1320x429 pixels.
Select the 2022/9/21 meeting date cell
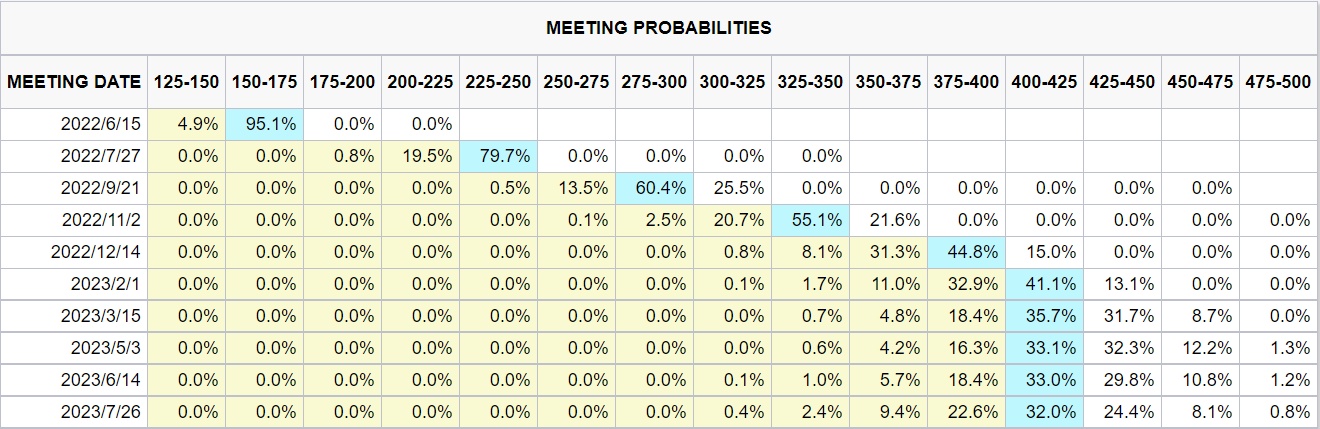pos(98,188)
